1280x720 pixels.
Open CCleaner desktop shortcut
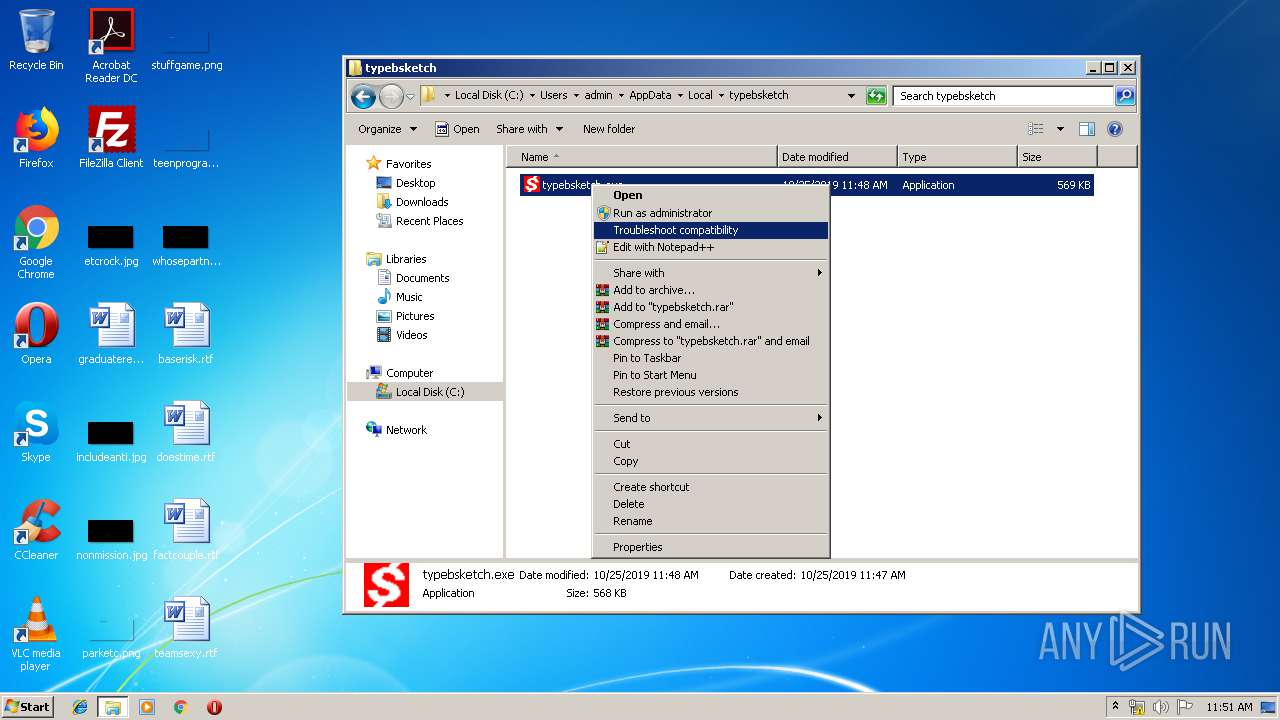pos(36,530)
